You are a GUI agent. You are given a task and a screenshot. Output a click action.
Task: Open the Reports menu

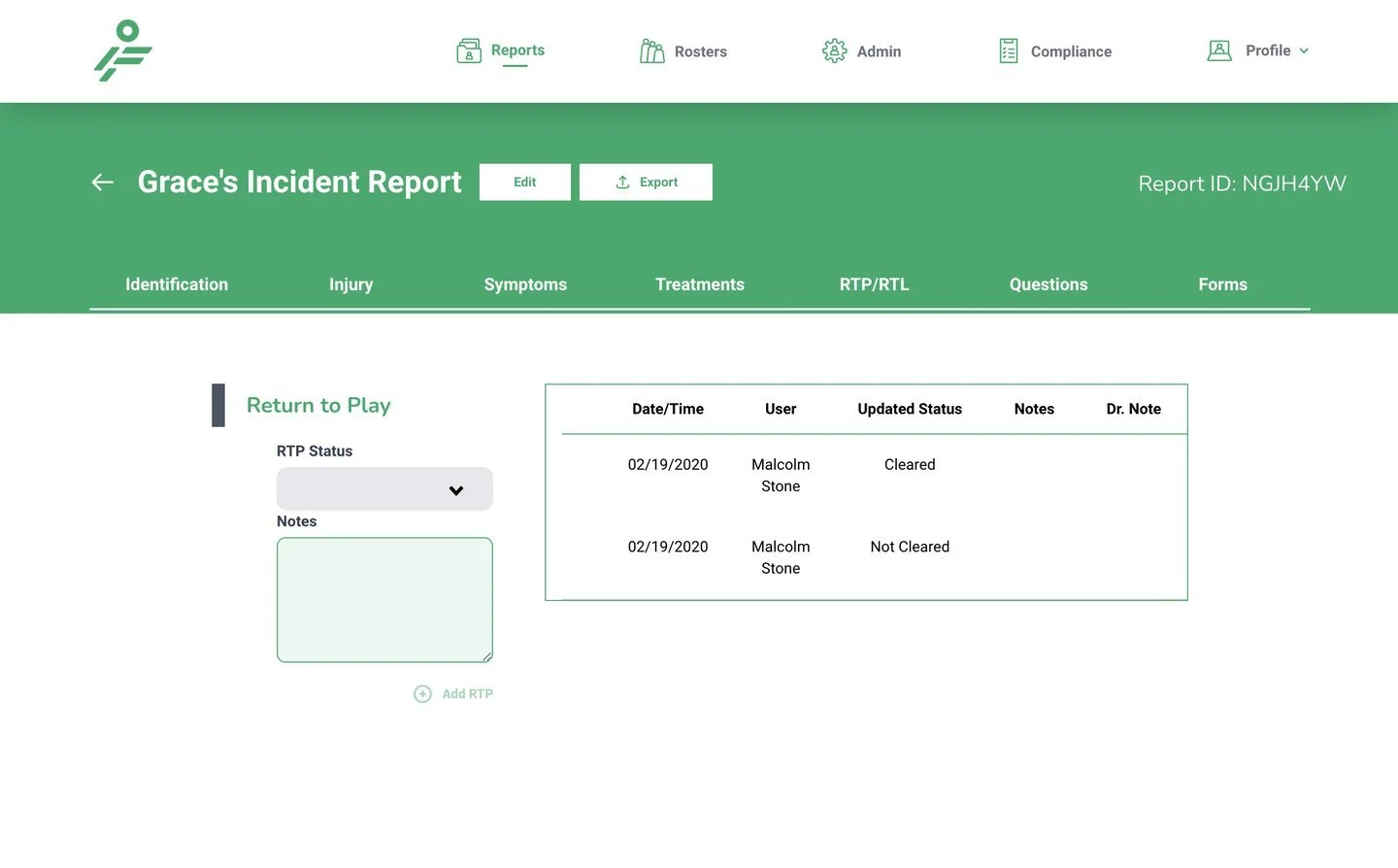pos(517,50)
